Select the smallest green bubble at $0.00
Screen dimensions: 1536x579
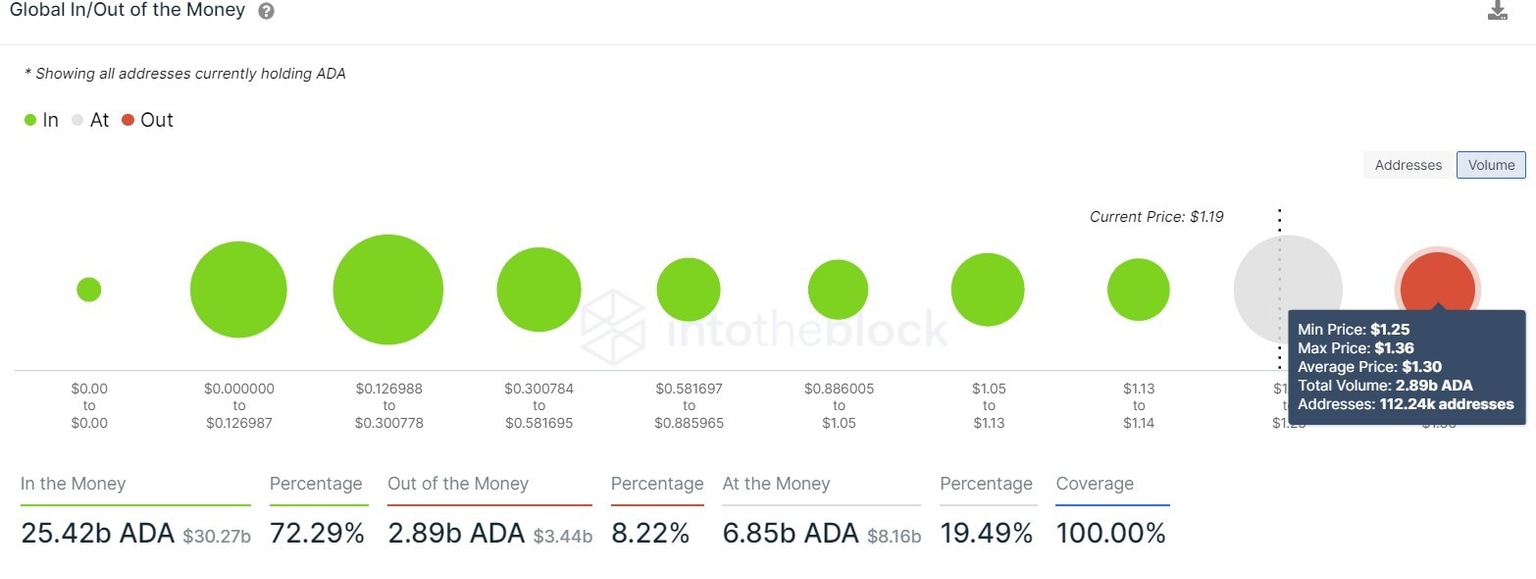[89, 288]
